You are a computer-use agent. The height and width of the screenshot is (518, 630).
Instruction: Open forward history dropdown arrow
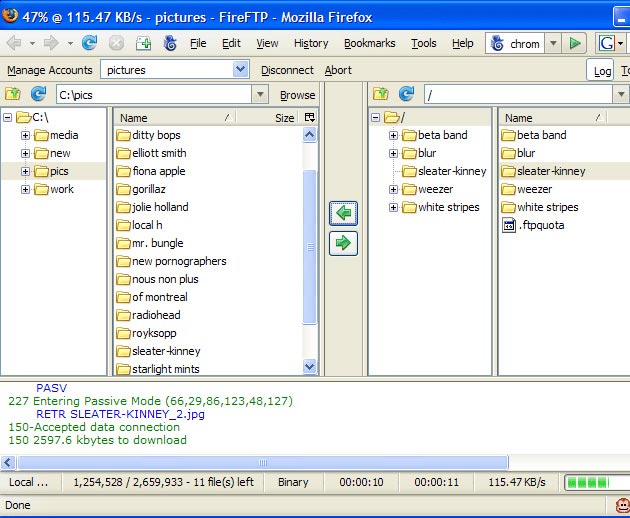[70, 43]
